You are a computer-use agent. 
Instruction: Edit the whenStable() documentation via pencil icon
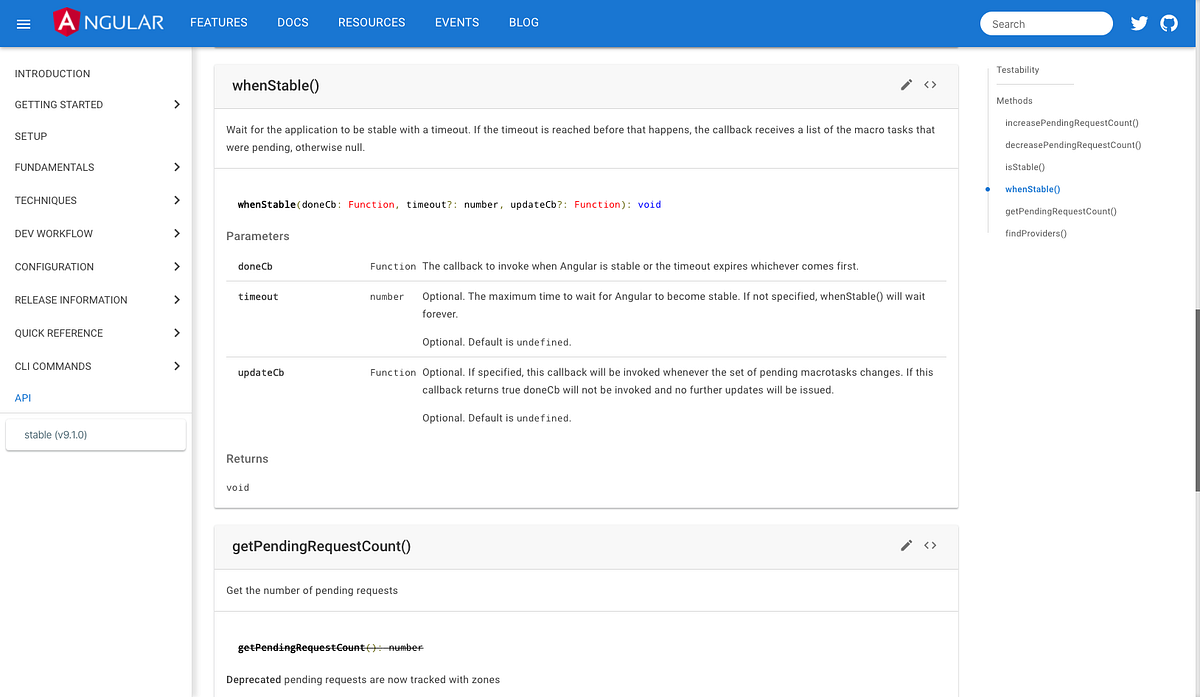(906, 85)
